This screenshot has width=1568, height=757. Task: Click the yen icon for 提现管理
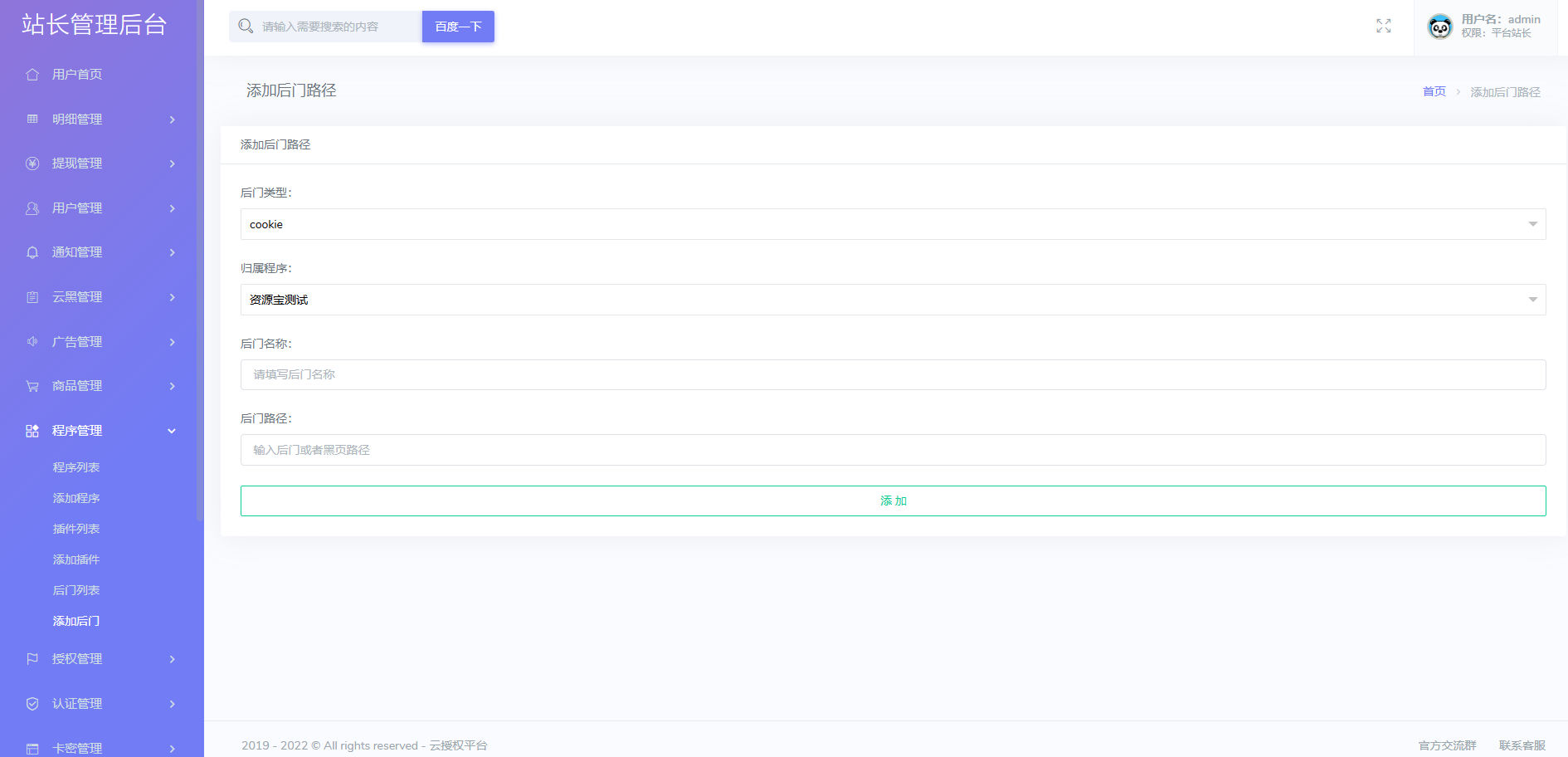[x=32, y=164]
